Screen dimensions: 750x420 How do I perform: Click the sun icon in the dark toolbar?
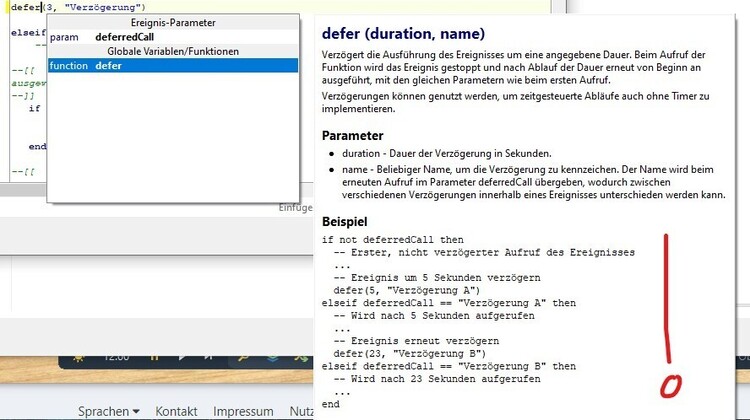tap(78, 358)
